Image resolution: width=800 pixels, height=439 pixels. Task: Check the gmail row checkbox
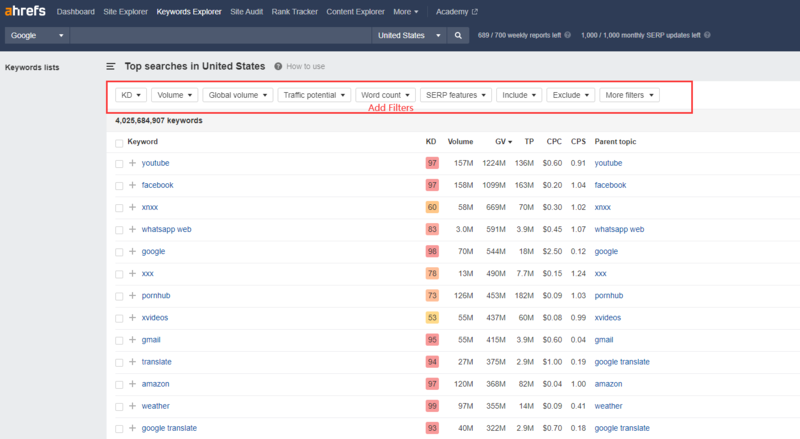[119, 340]
